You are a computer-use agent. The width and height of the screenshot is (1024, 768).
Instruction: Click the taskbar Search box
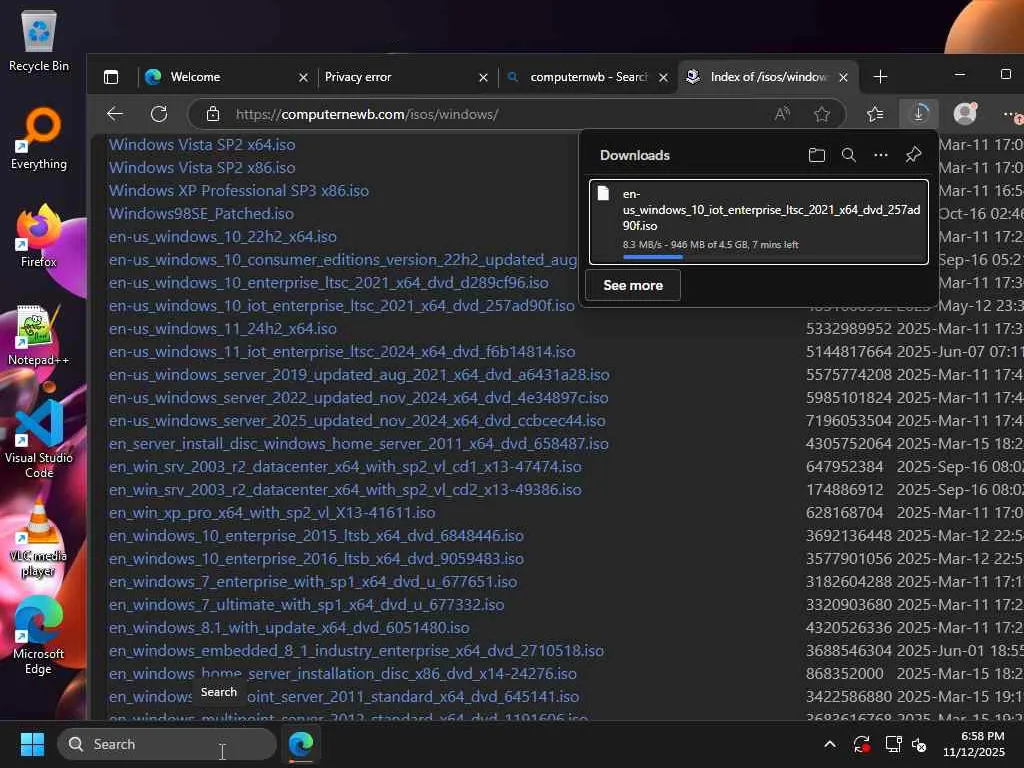tap(167, 744)
